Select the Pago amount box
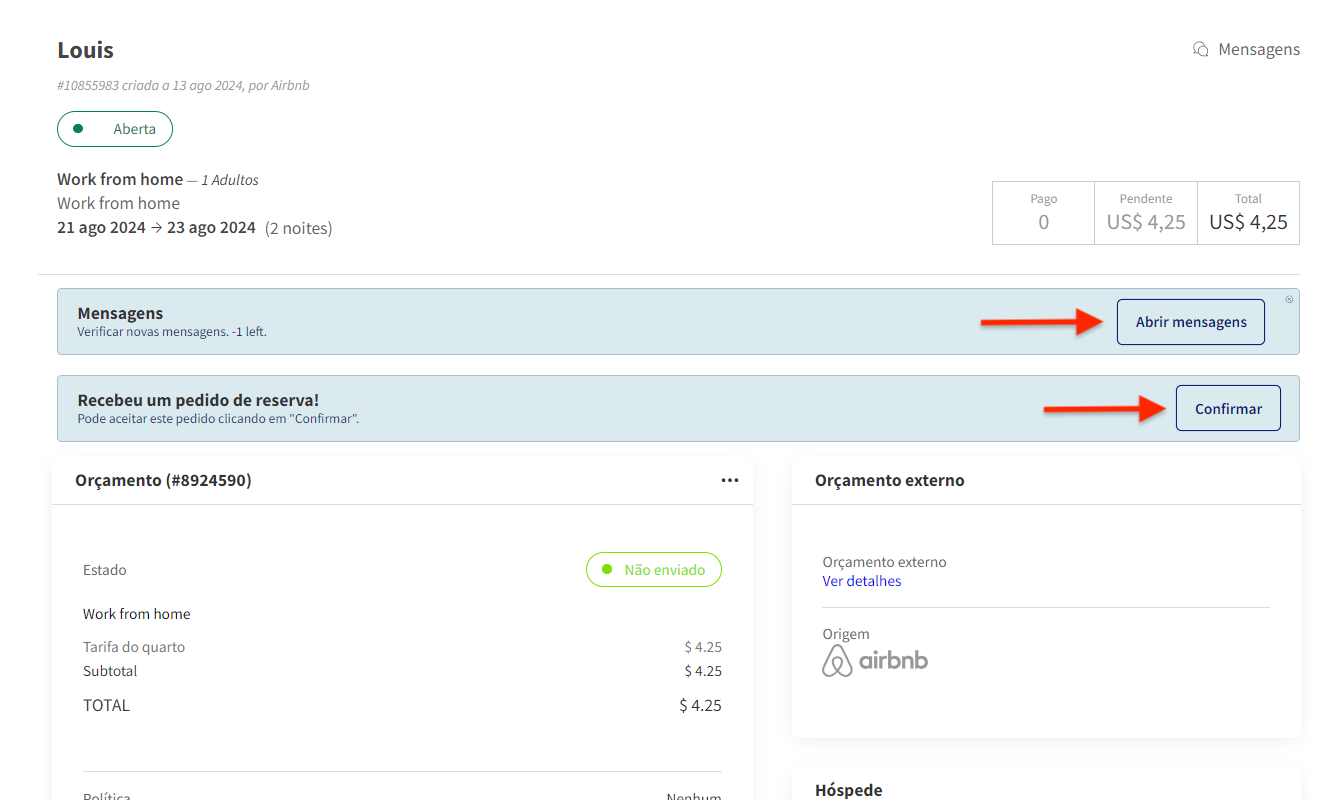Screen dimensions: 1331x800 (x=1043, y=212)
